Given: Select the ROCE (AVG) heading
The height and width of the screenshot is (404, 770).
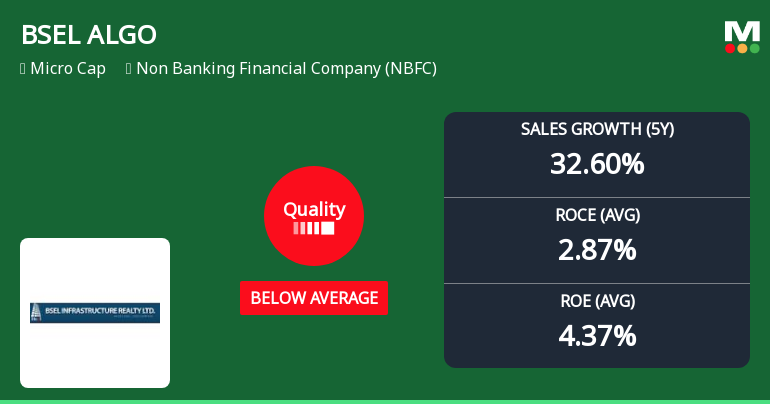Looking at the screenshot, I should tap(597, 215).
